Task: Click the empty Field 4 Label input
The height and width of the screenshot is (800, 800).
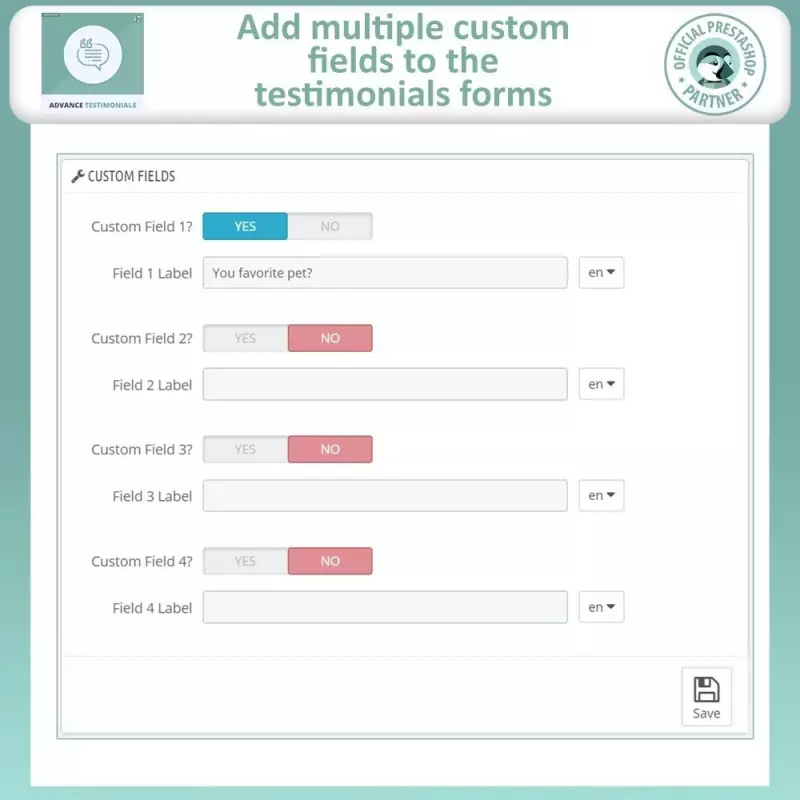Action: point(385,607)
